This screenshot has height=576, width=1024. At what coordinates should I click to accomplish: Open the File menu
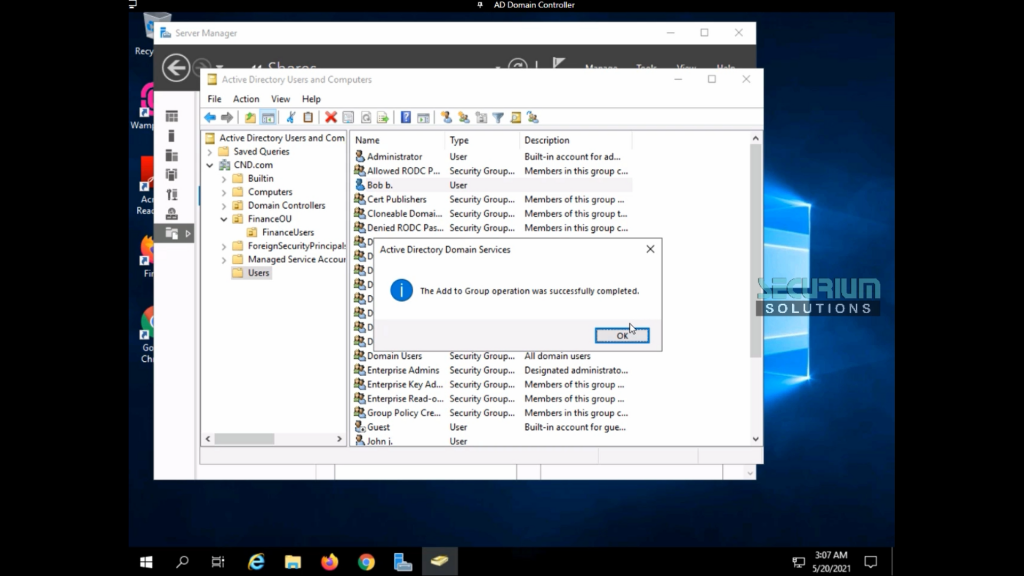coord(214,99)
